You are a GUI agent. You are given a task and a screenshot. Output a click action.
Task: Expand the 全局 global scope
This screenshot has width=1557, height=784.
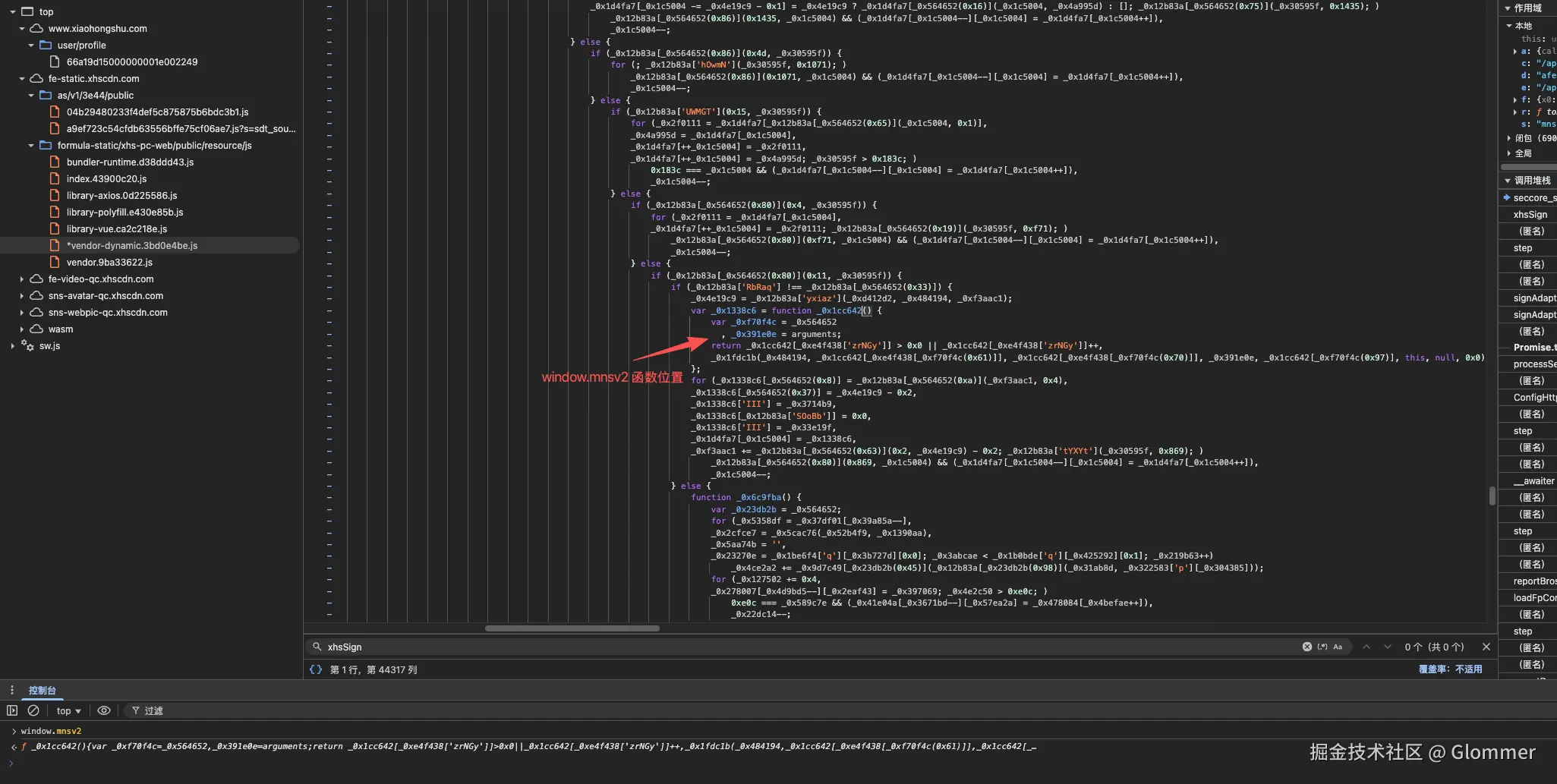tap(1509, 153)
